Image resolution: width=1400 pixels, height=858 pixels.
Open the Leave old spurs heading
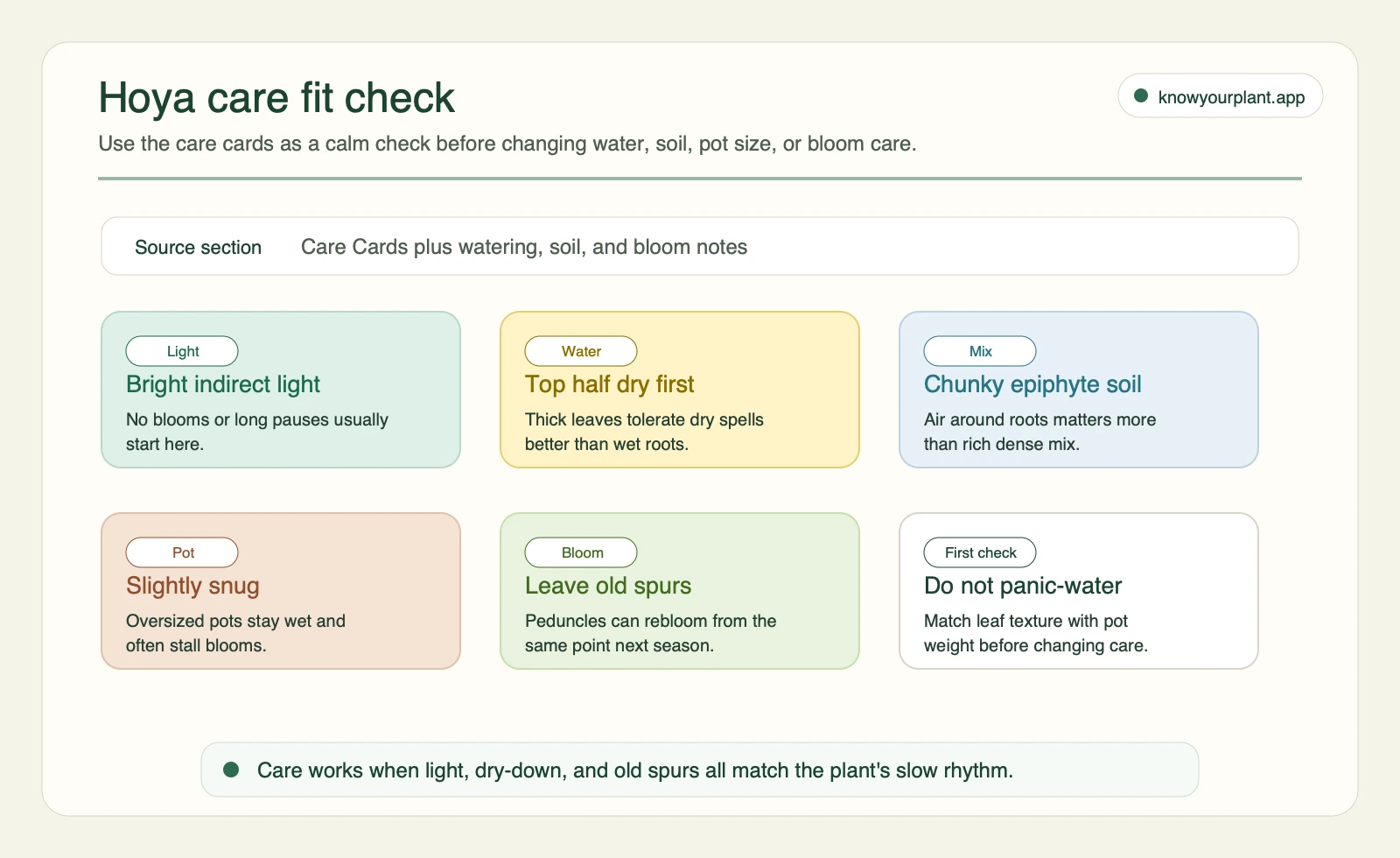click(x=608, y=586)
